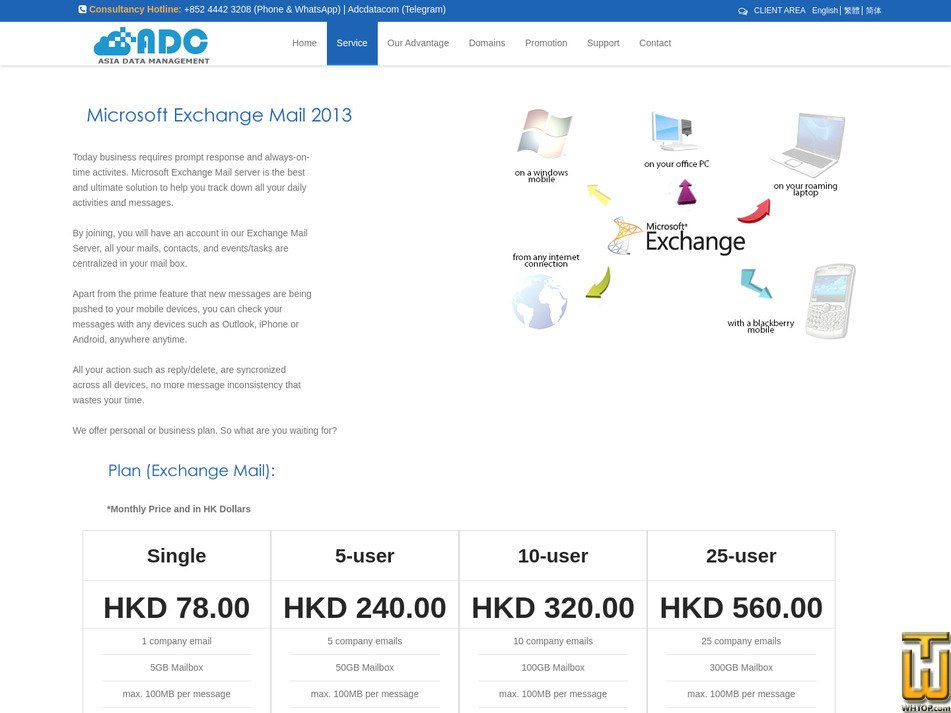The image size is (951, 713).
Task: Click the 100GB Mailbox row
Action: [x=553, y=668]
